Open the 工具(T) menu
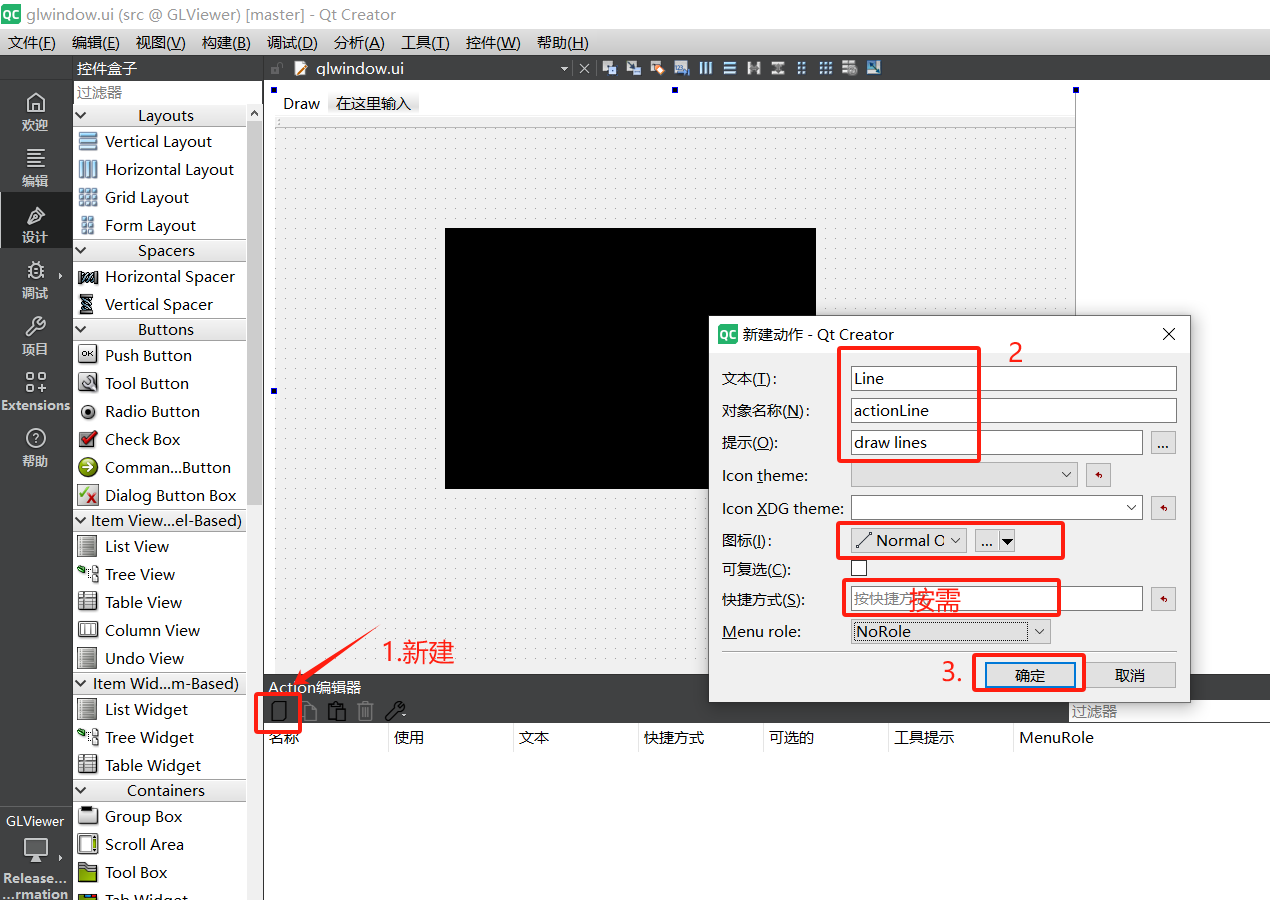This screenshot has width=1270, height=900. tap(425, 42)
